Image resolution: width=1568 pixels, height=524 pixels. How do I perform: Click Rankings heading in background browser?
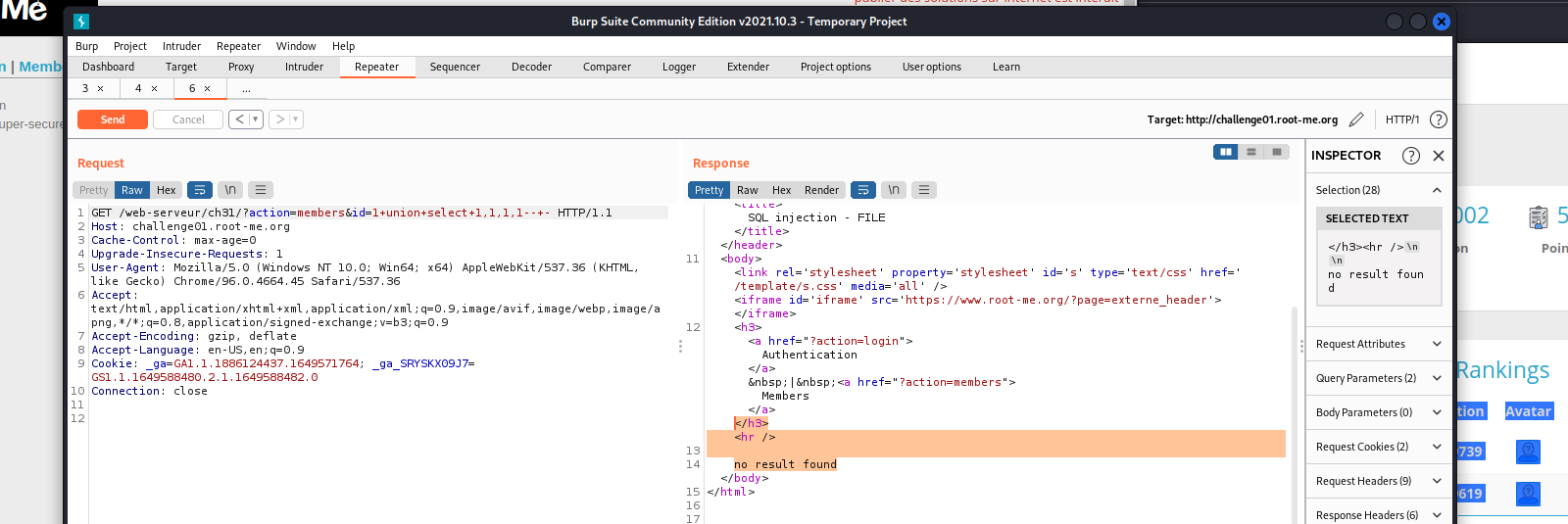[x=1502, y=370]
